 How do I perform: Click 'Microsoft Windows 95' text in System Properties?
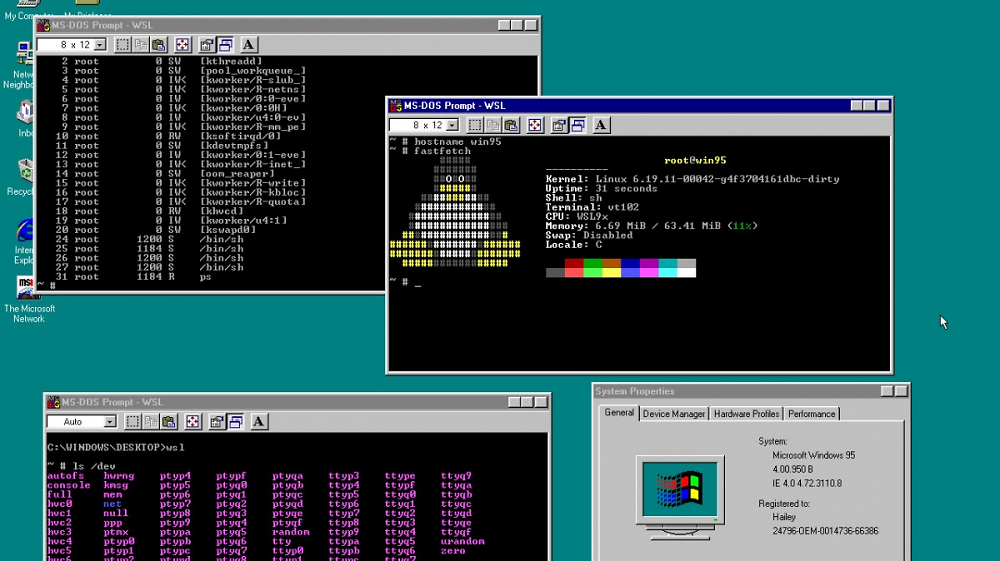[814, 455]
